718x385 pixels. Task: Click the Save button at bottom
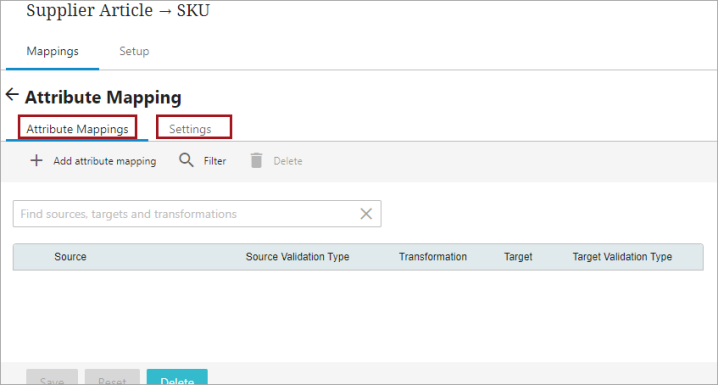pos(52,377)
